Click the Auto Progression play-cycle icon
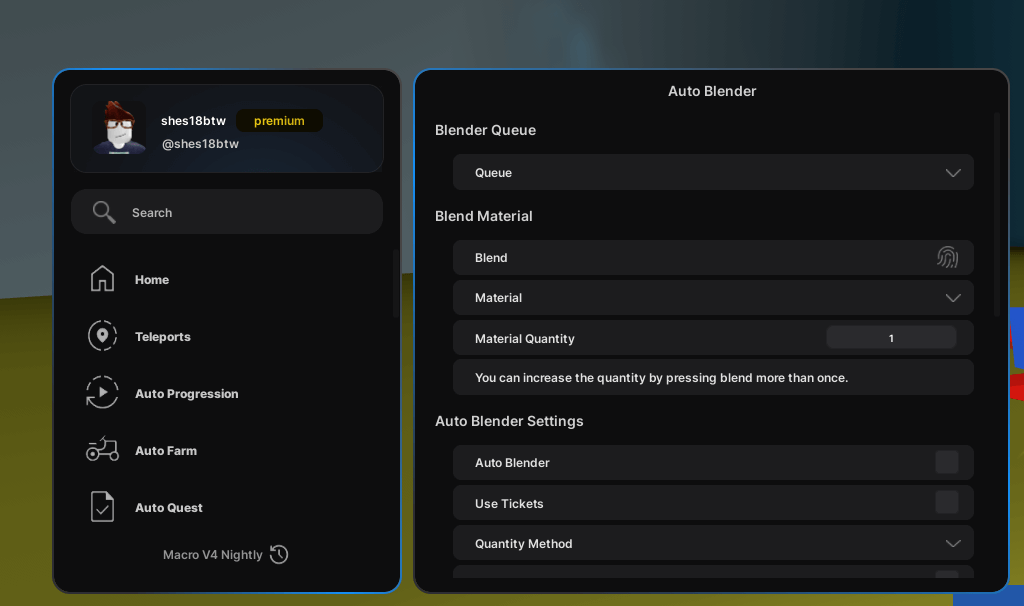Image resolution: width=1024 pixels, height=606 pixels. pos(102,392)
